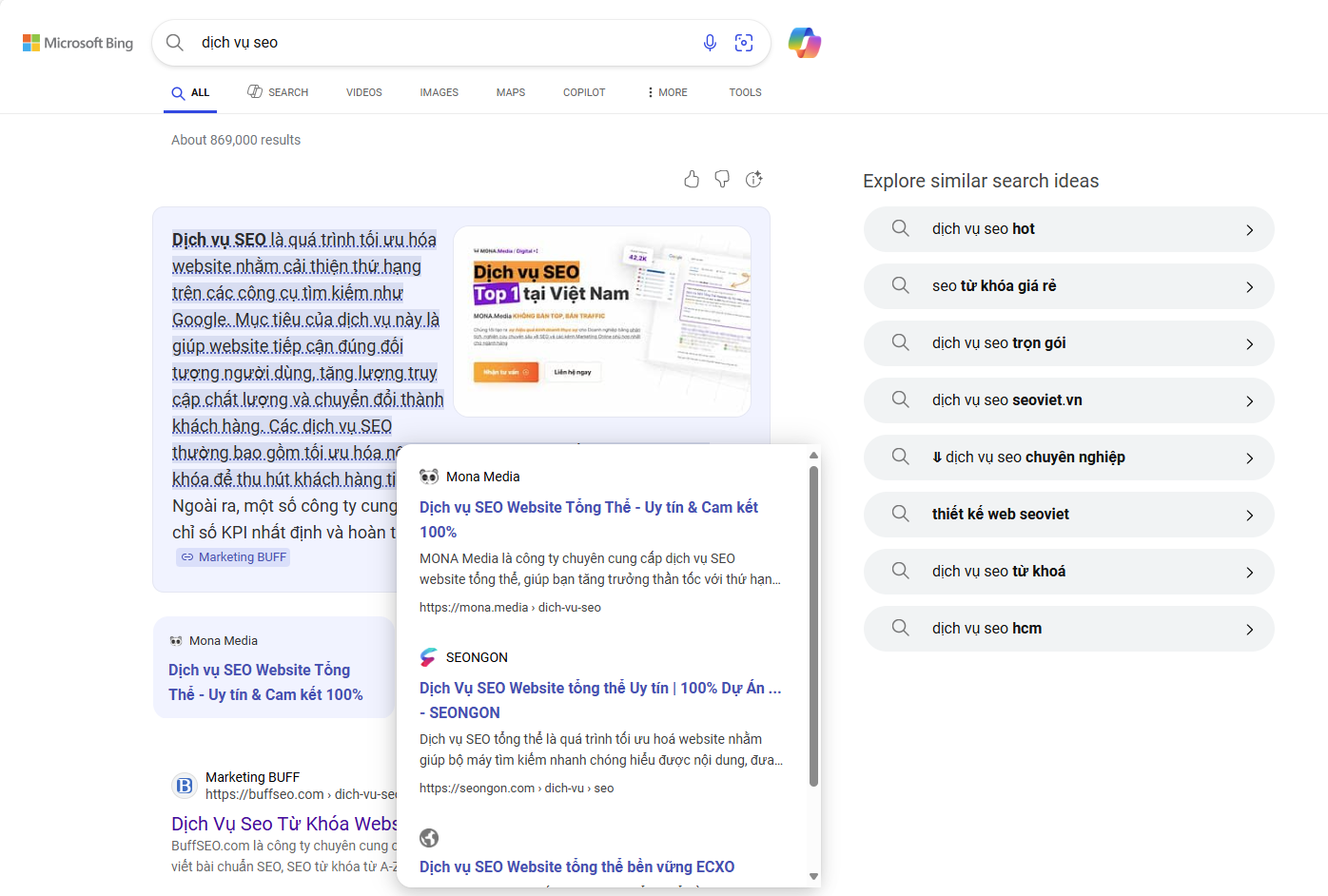Image resolution: width=1328 pixels, height=896 pixels.
Task: Start voice search with microphone icon
Action: coord(710,43)
